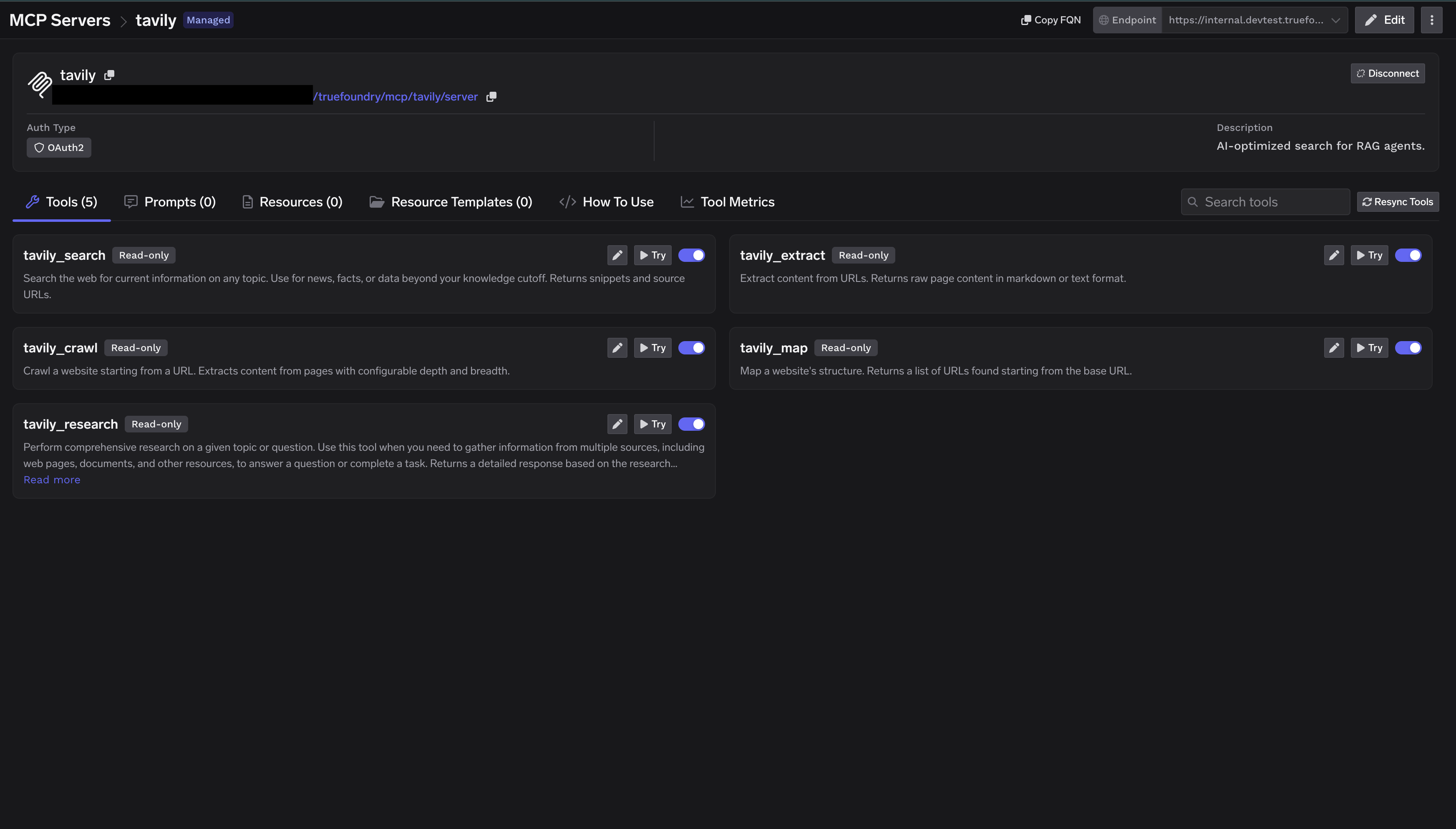Click Resync Tools button
The image size is (1456, 829).
[x=1398, y=202]
